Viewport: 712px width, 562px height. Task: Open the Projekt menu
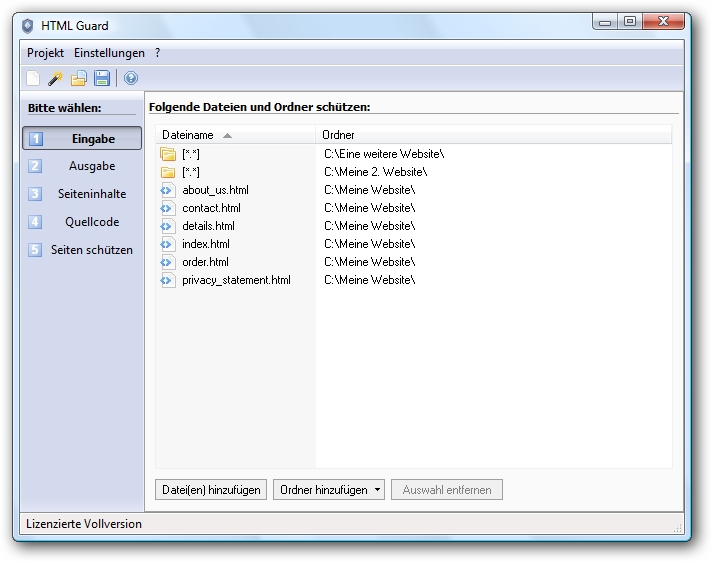(45, 53)
